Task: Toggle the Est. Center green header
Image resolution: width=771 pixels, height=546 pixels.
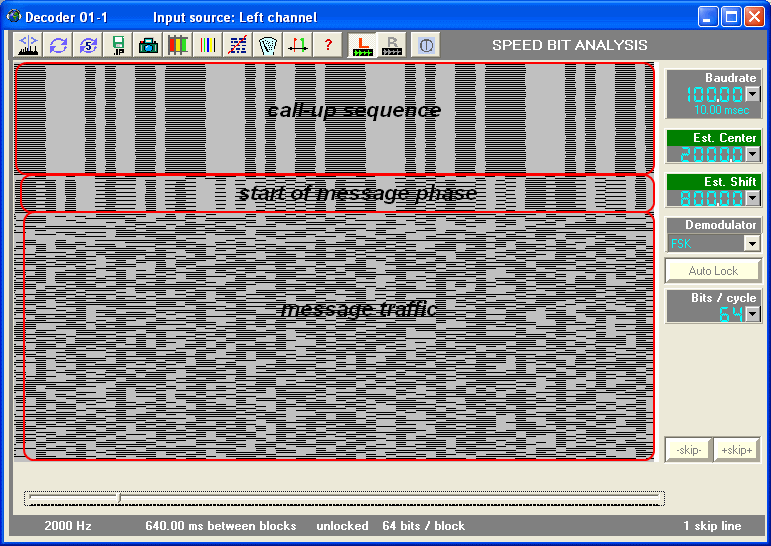Action: pos(714,137)
